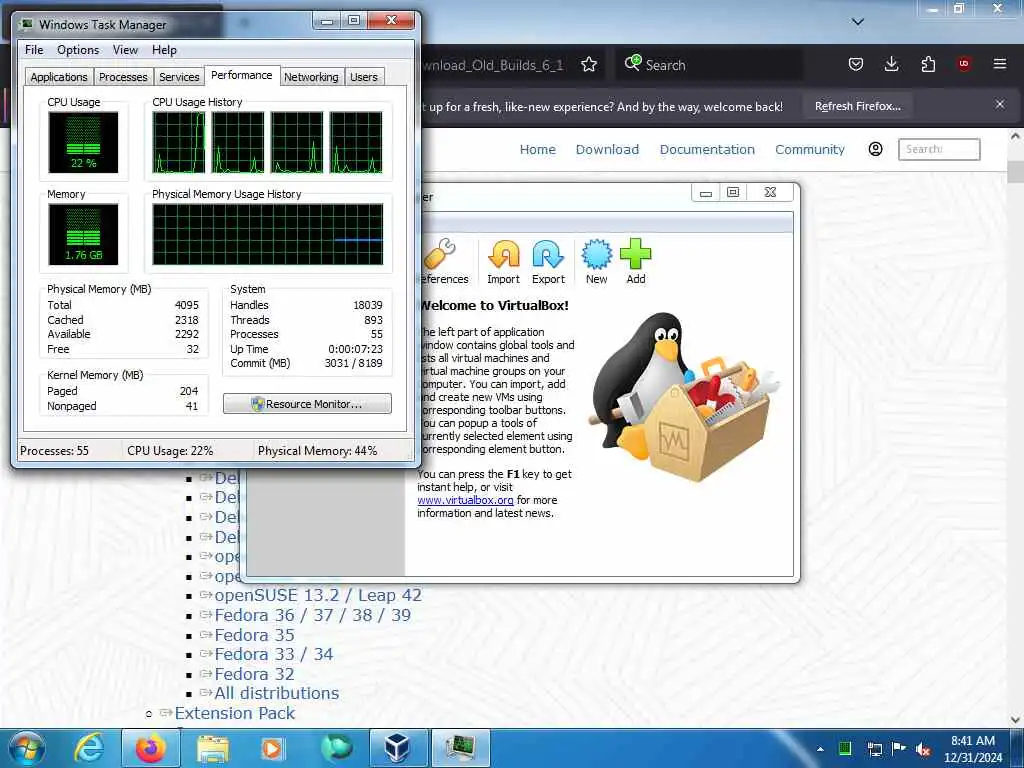
Task: Open Task Manager View menu
Action: tap(125, 50)
